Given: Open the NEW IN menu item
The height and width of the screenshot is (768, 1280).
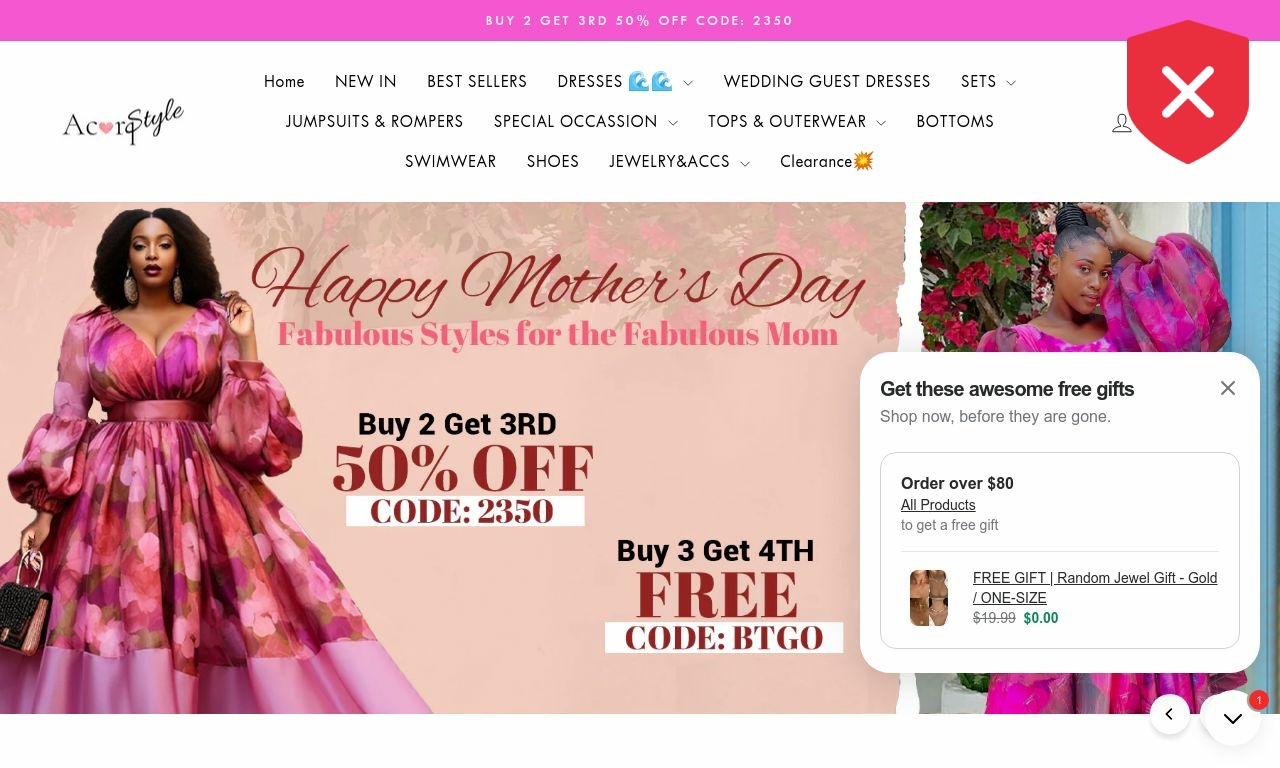Looking at the screenshot, I should 366,82.
